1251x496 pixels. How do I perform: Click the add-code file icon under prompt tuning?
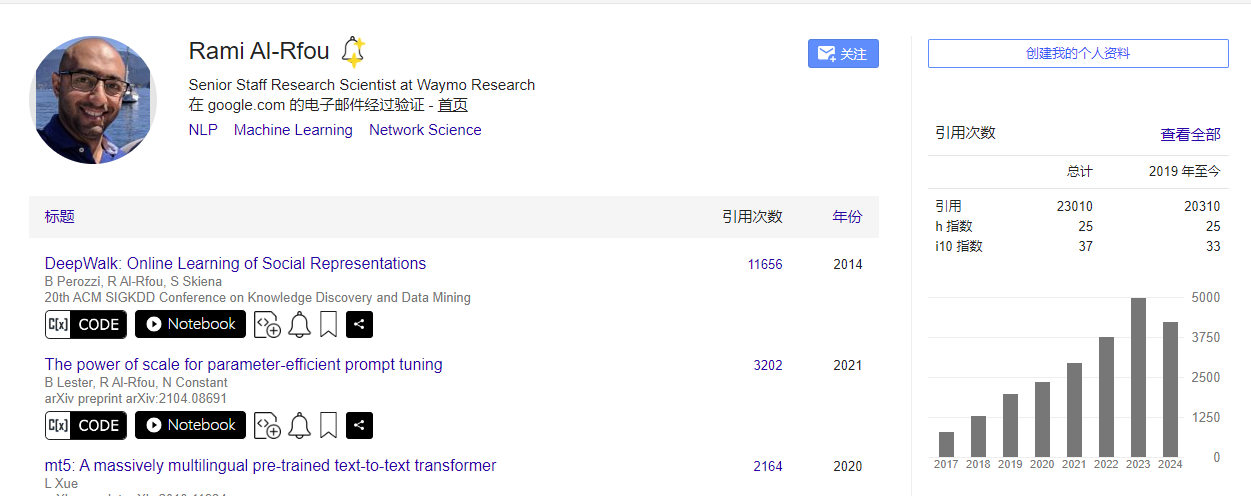[267, 425]
